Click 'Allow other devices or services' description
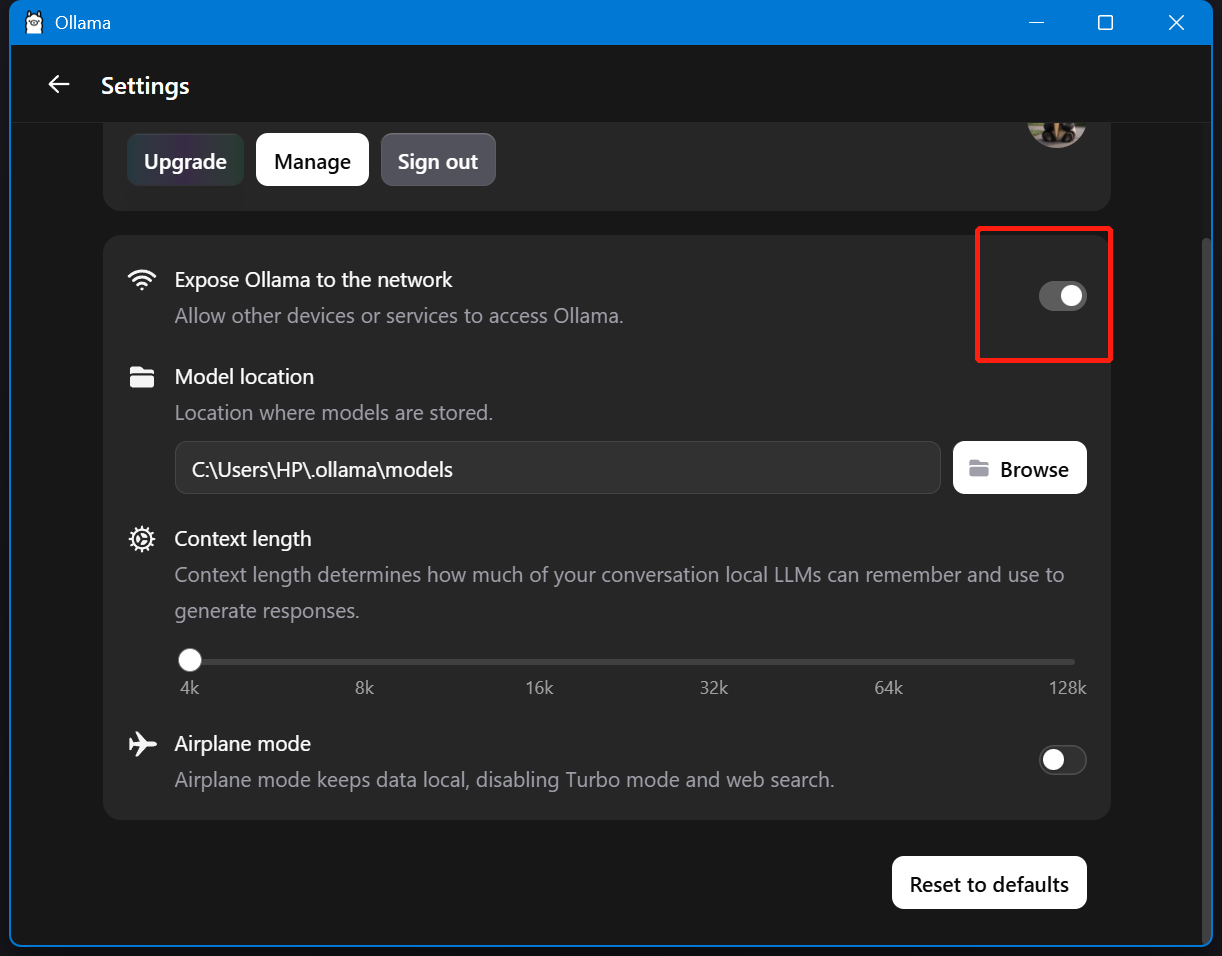 click(x=399, y=316)
